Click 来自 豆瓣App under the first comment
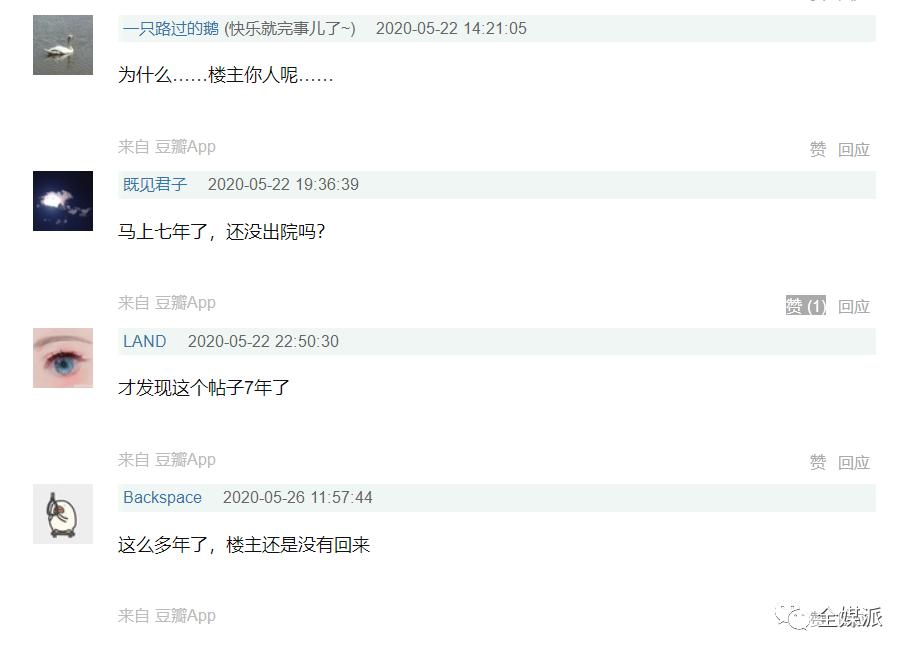 (x=167, y=147)
